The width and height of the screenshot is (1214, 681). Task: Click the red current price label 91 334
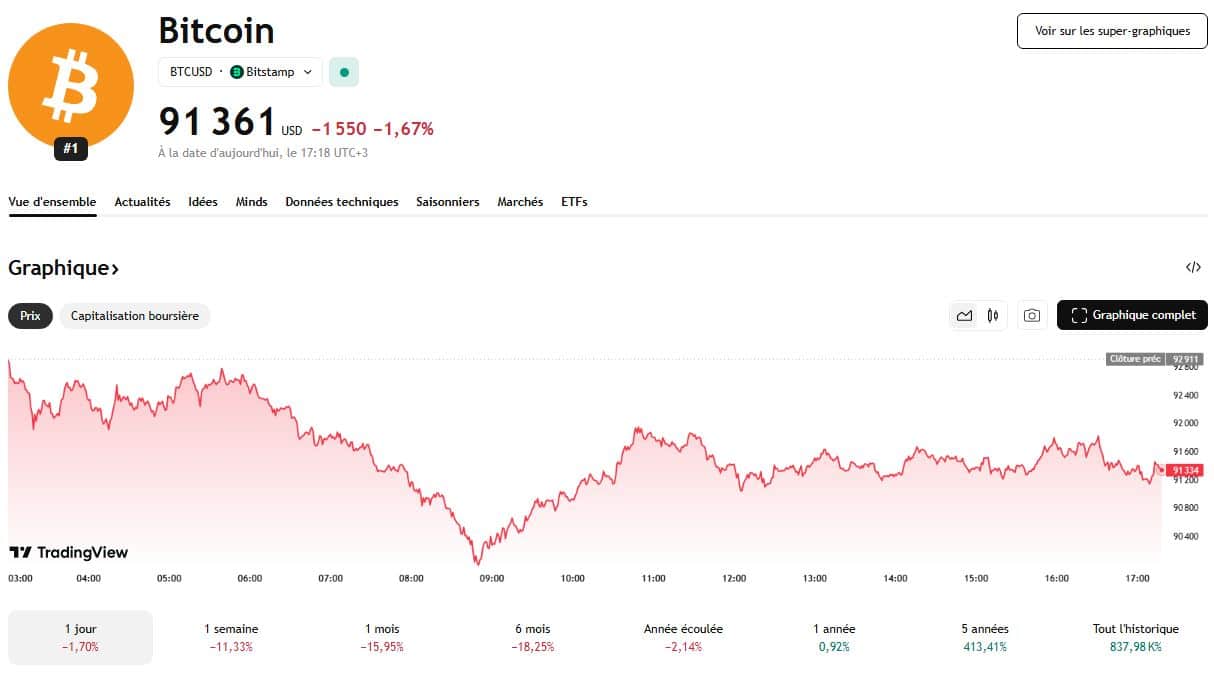click(1185, 470)
